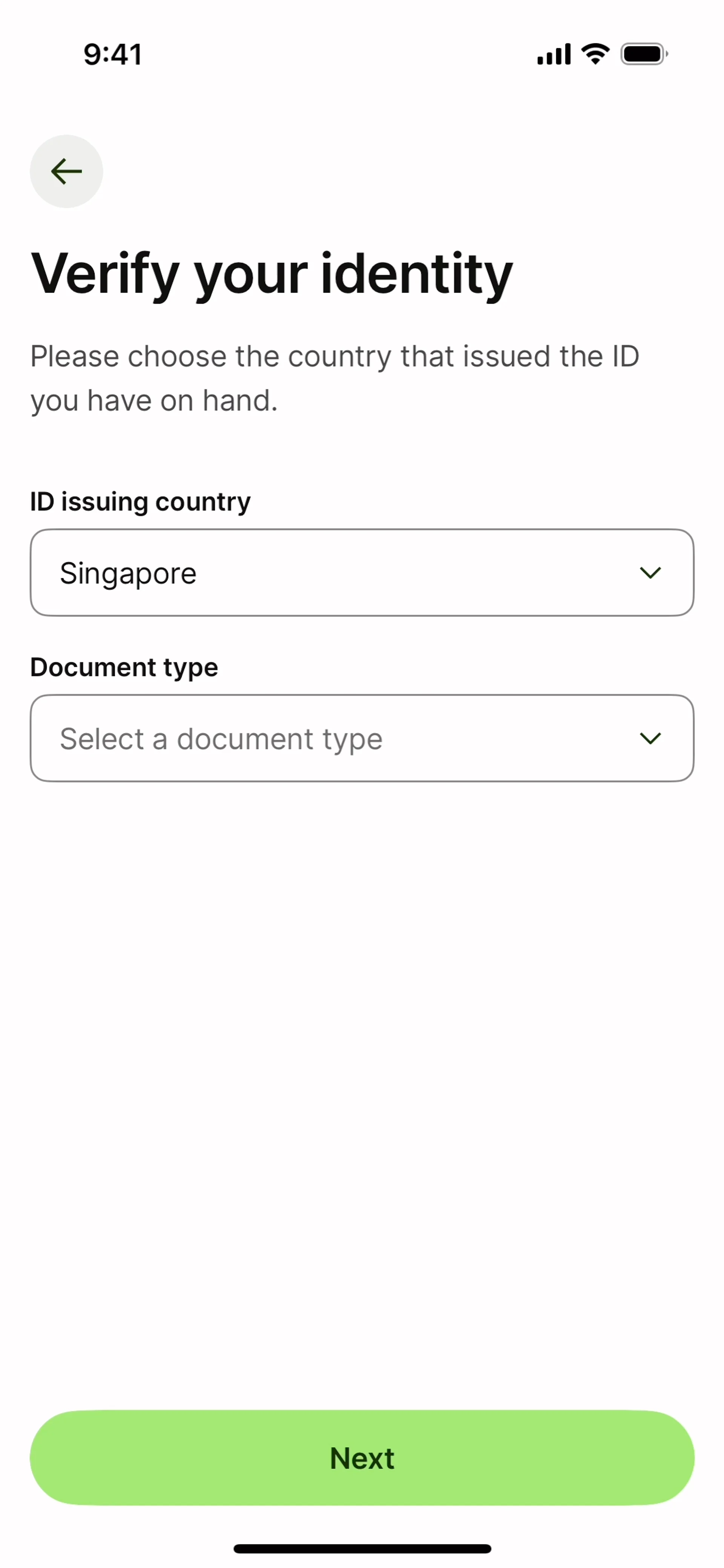Open the Singapore country dropdown
This screenshot has height=1568, width=724.
[x=362, y=573]
